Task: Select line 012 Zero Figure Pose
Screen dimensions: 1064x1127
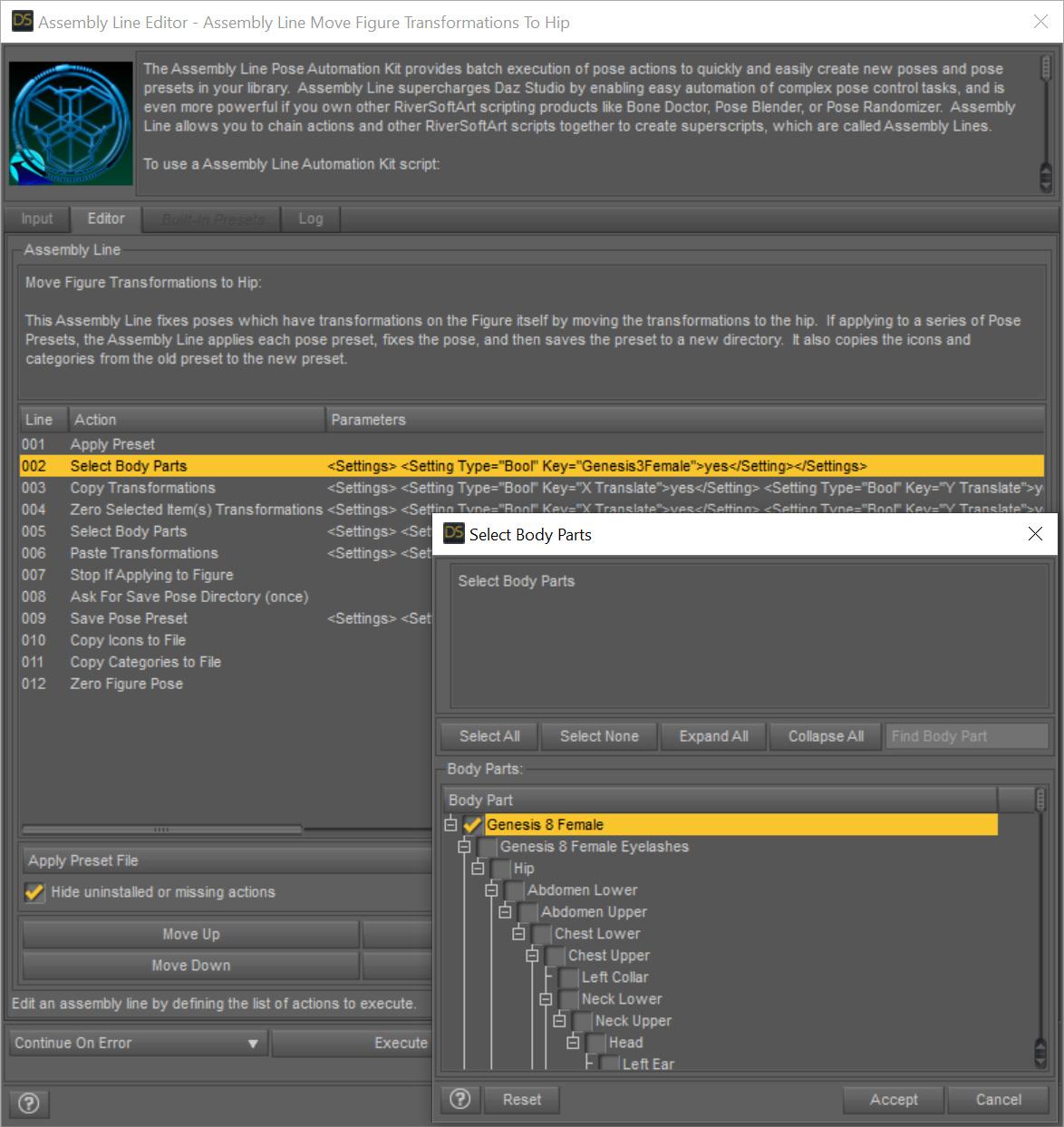Action: pos(226,684)
